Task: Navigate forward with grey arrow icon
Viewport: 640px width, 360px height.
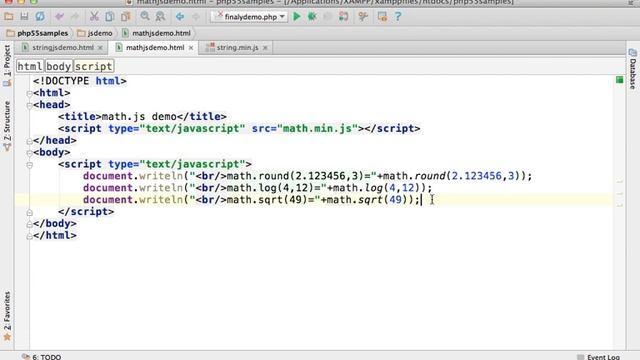Action: (x=196, y=17)
